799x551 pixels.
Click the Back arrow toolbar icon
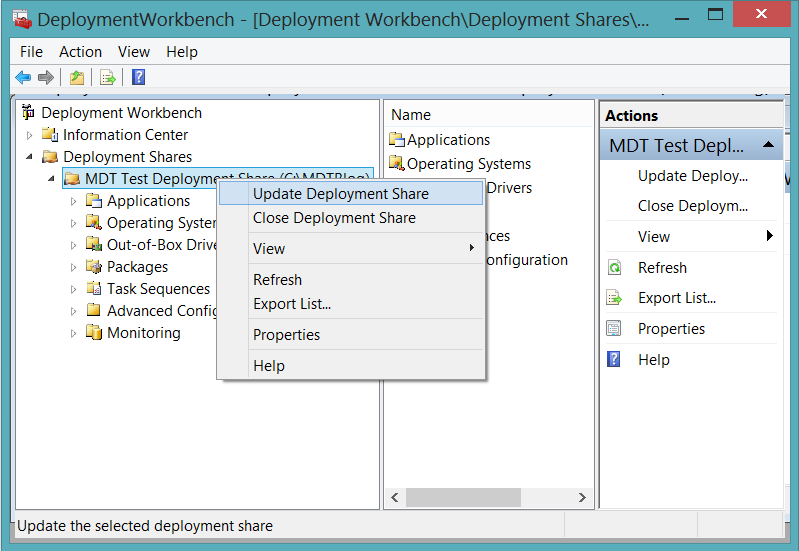click(23, 77)
